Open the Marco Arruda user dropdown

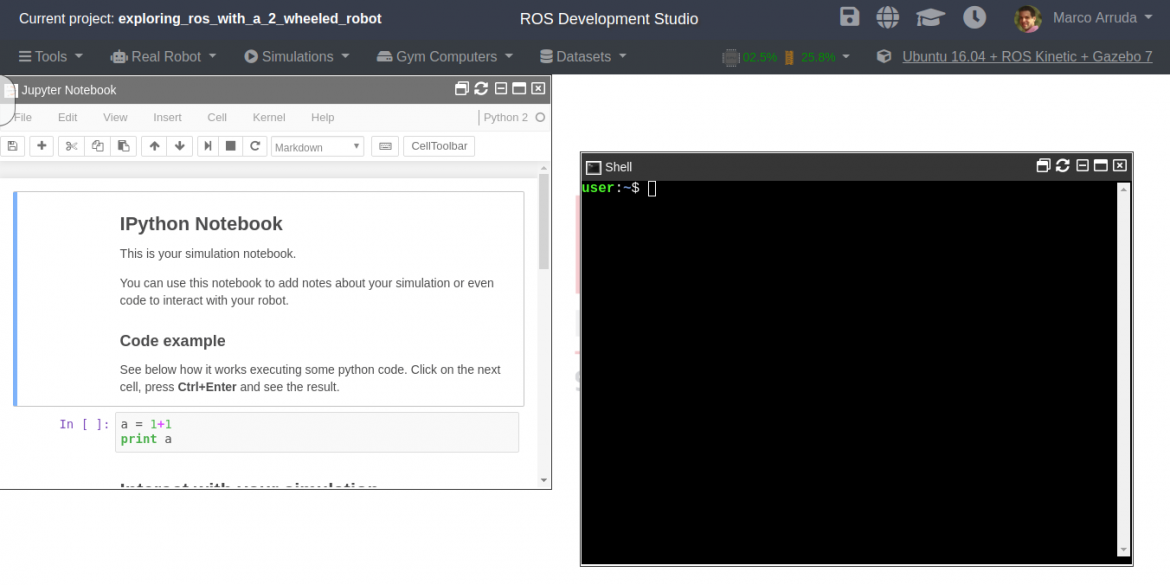tap(1103, 18)
